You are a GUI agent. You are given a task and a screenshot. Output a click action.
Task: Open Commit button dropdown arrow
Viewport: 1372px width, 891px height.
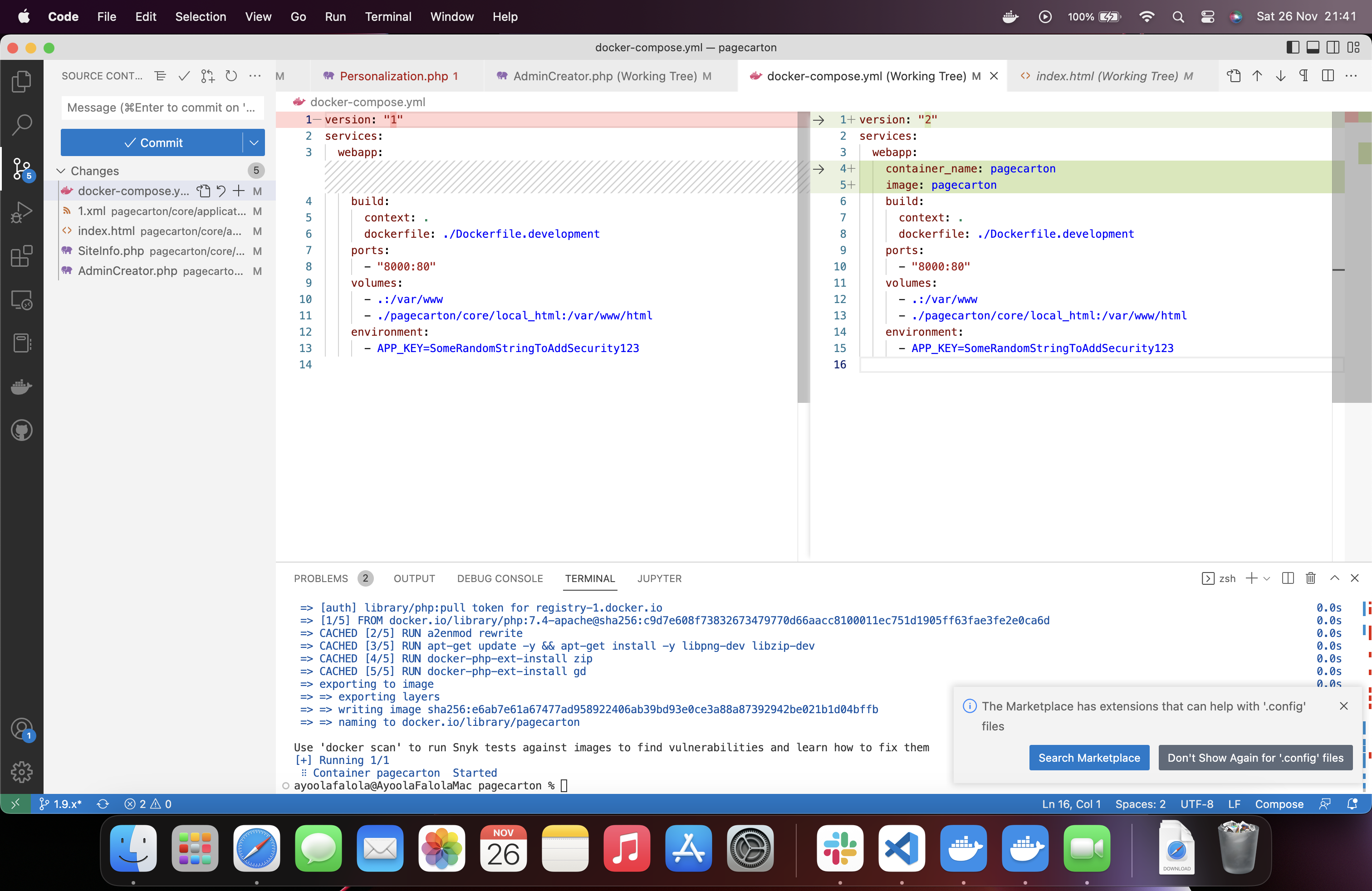pos(254,142)
